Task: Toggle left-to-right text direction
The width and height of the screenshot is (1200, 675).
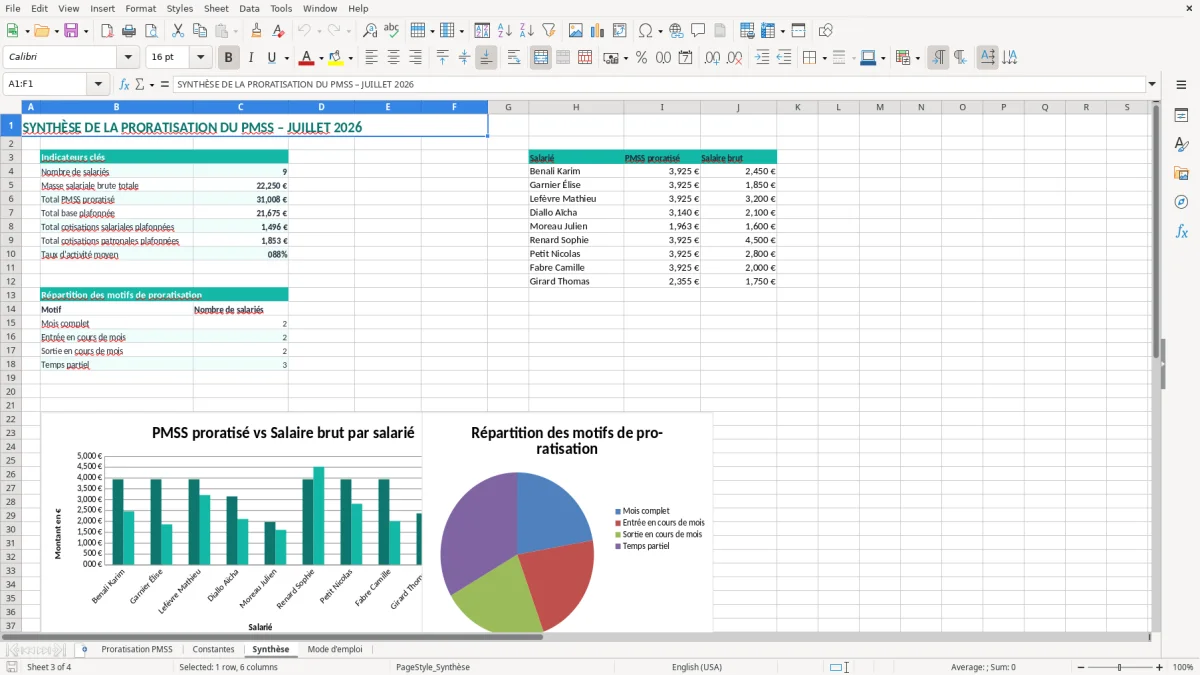Action: [938, 58]
